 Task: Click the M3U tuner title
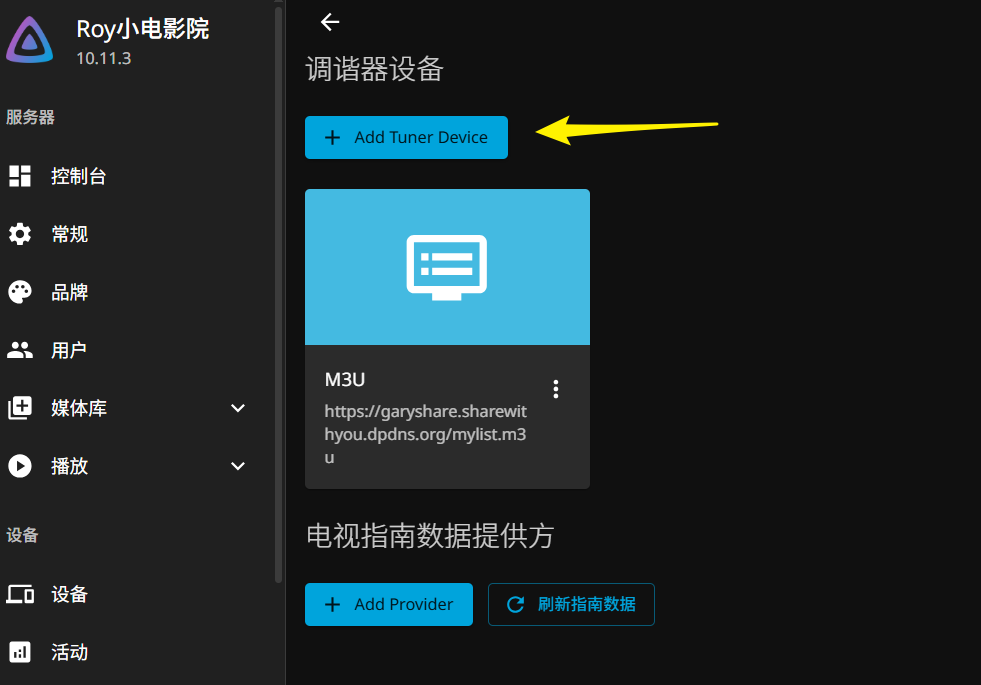(x=345, y=379)
